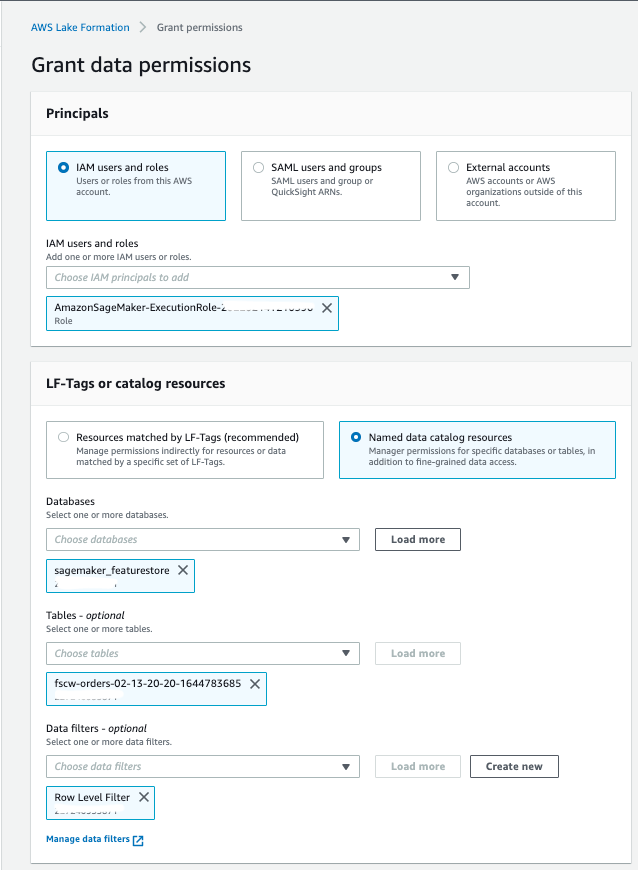This screenshot has height=870, width=638.
Task: Remove the AmazonSageMaker-ExecutionRole principal chip
Action: coord(327,308)
